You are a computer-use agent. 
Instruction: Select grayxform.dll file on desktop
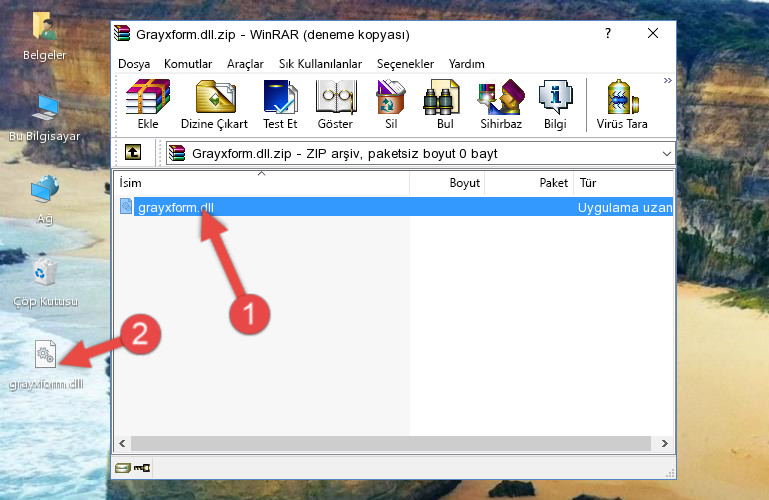(x=46, y=365)
